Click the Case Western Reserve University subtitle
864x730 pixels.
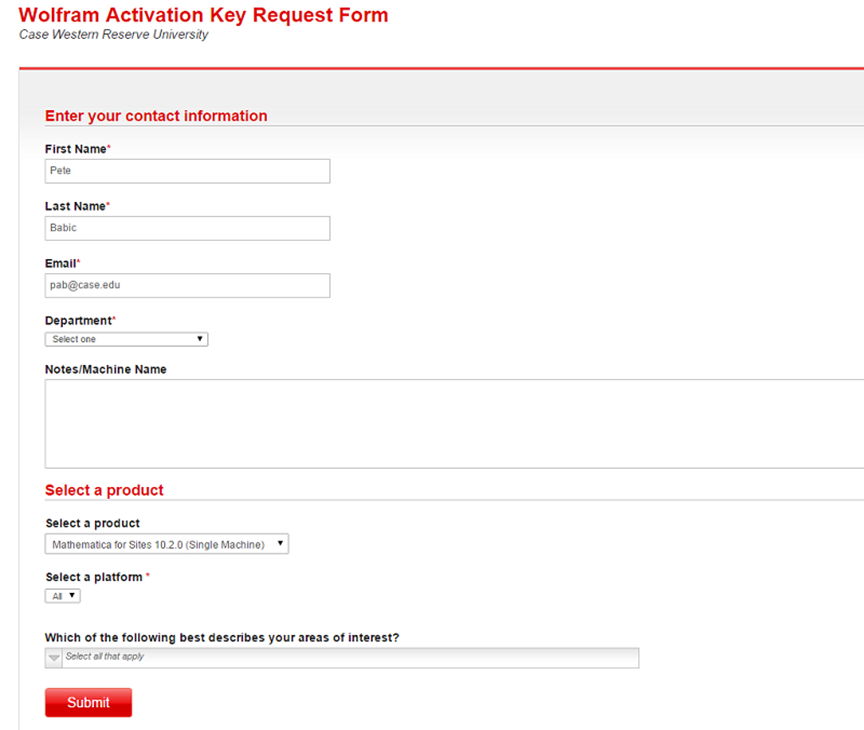pos(114,35)
